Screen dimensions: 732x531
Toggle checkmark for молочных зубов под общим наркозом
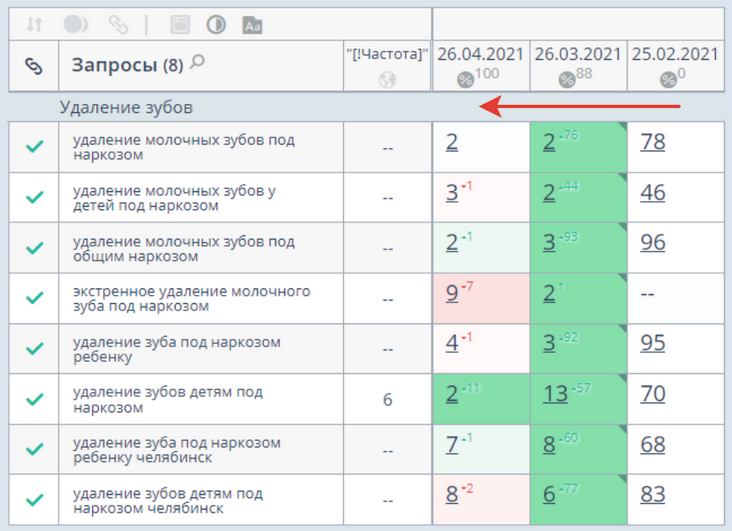[35, 248]
